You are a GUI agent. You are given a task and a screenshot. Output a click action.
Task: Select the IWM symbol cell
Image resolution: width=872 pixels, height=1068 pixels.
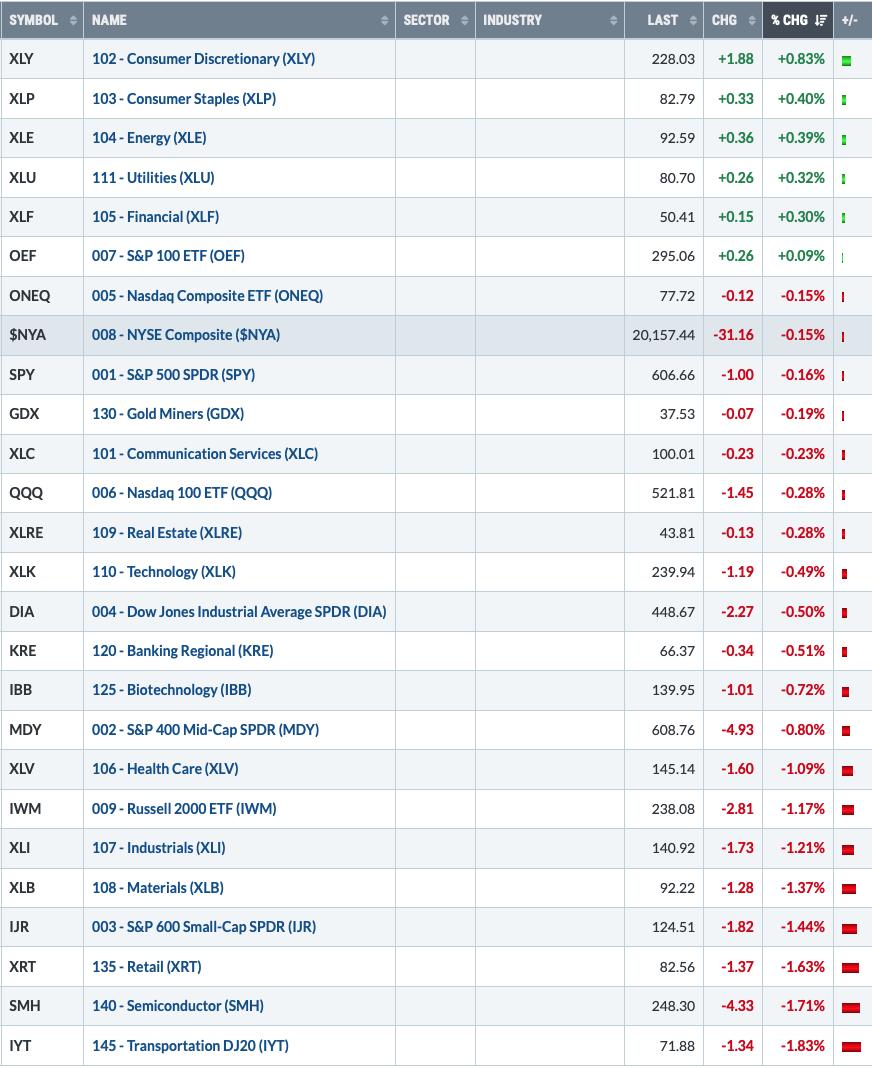click(x=42, y=808)
